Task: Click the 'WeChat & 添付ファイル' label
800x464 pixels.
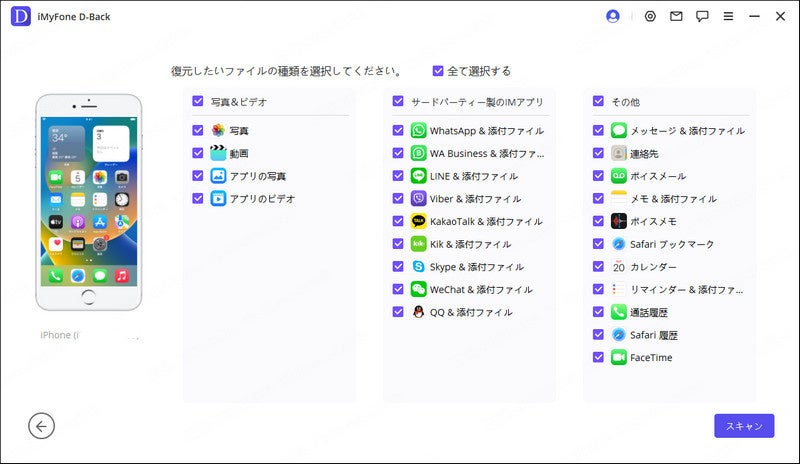Action: (481, 289)
